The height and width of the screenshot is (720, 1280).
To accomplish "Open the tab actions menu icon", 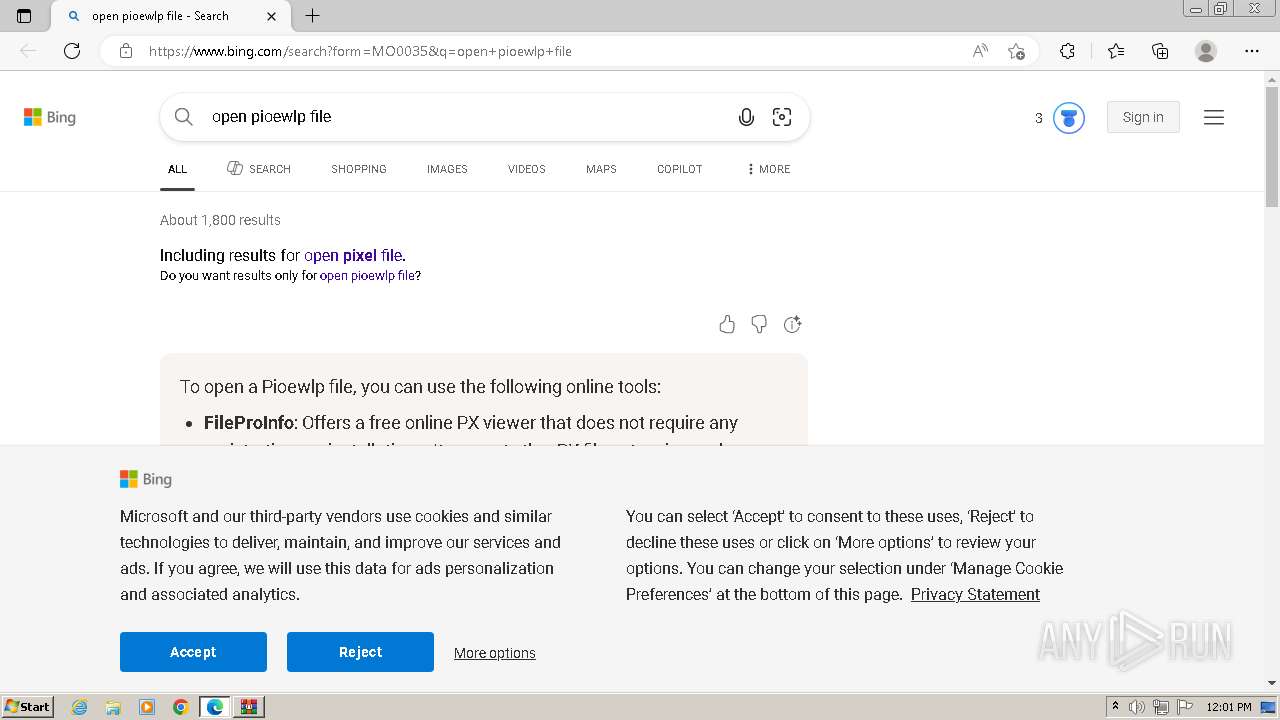I will coord(24,16).
